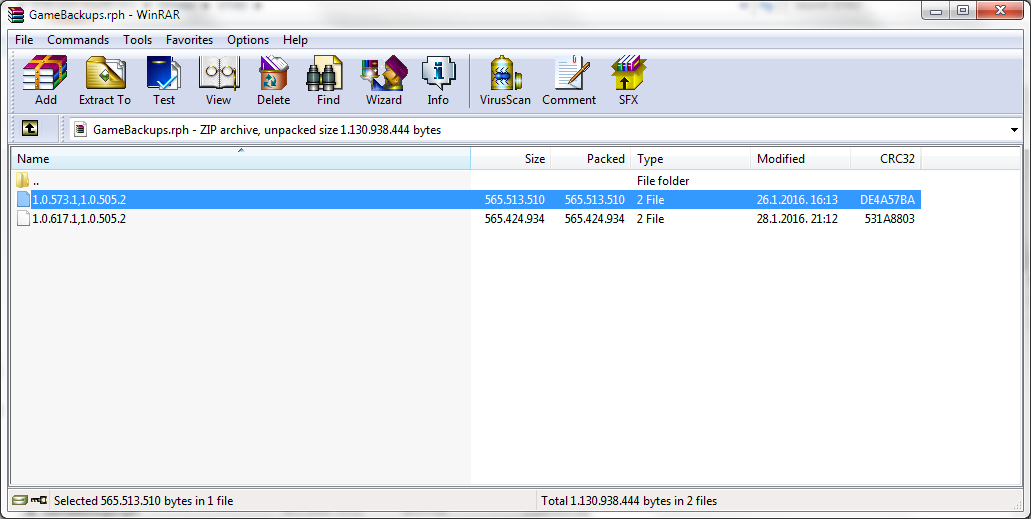This screenshot has height=519, width=1031.
Task: Open the Tools menu
Action: (137, 39)
